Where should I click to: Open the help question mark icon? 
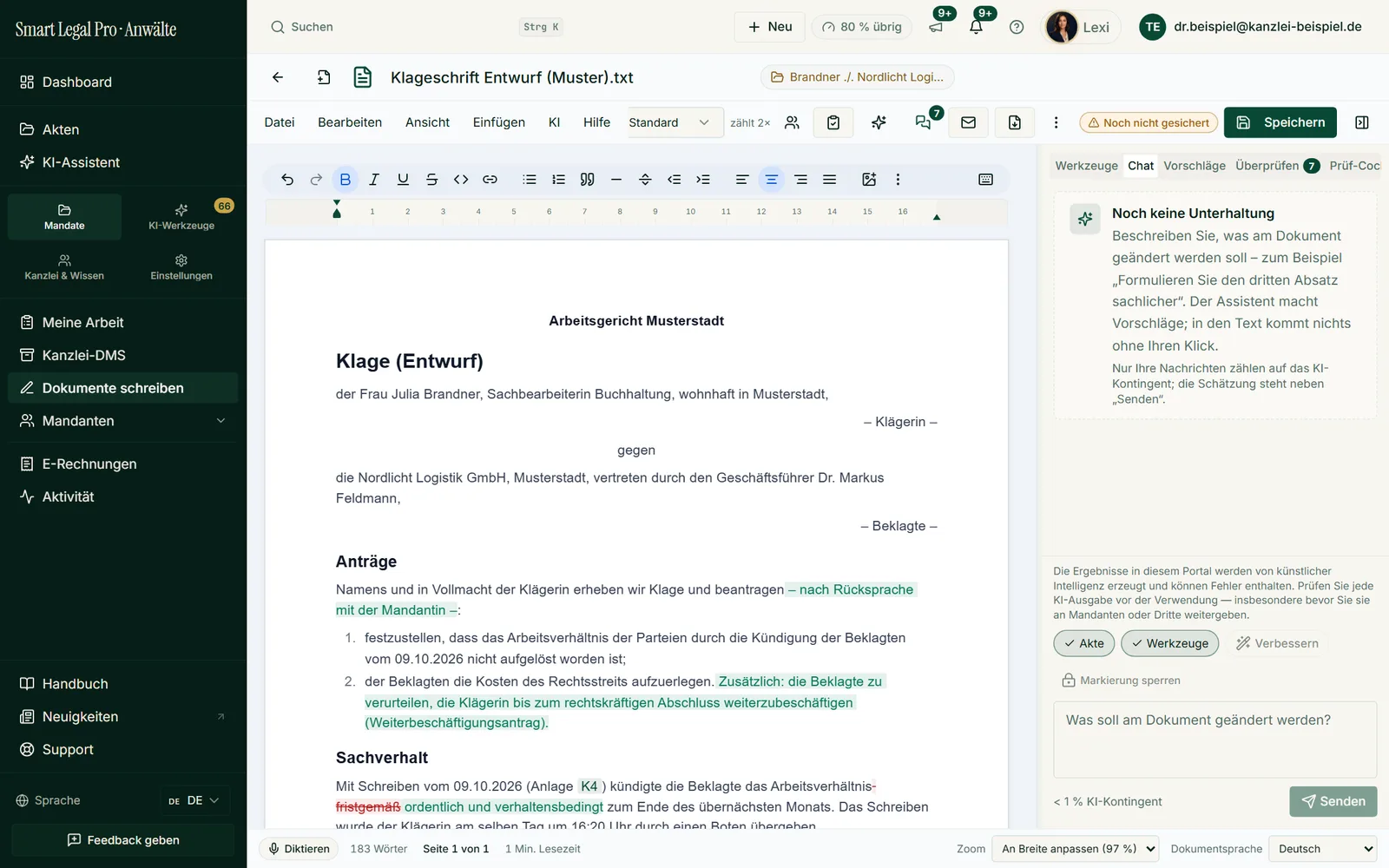(1017, 27)
